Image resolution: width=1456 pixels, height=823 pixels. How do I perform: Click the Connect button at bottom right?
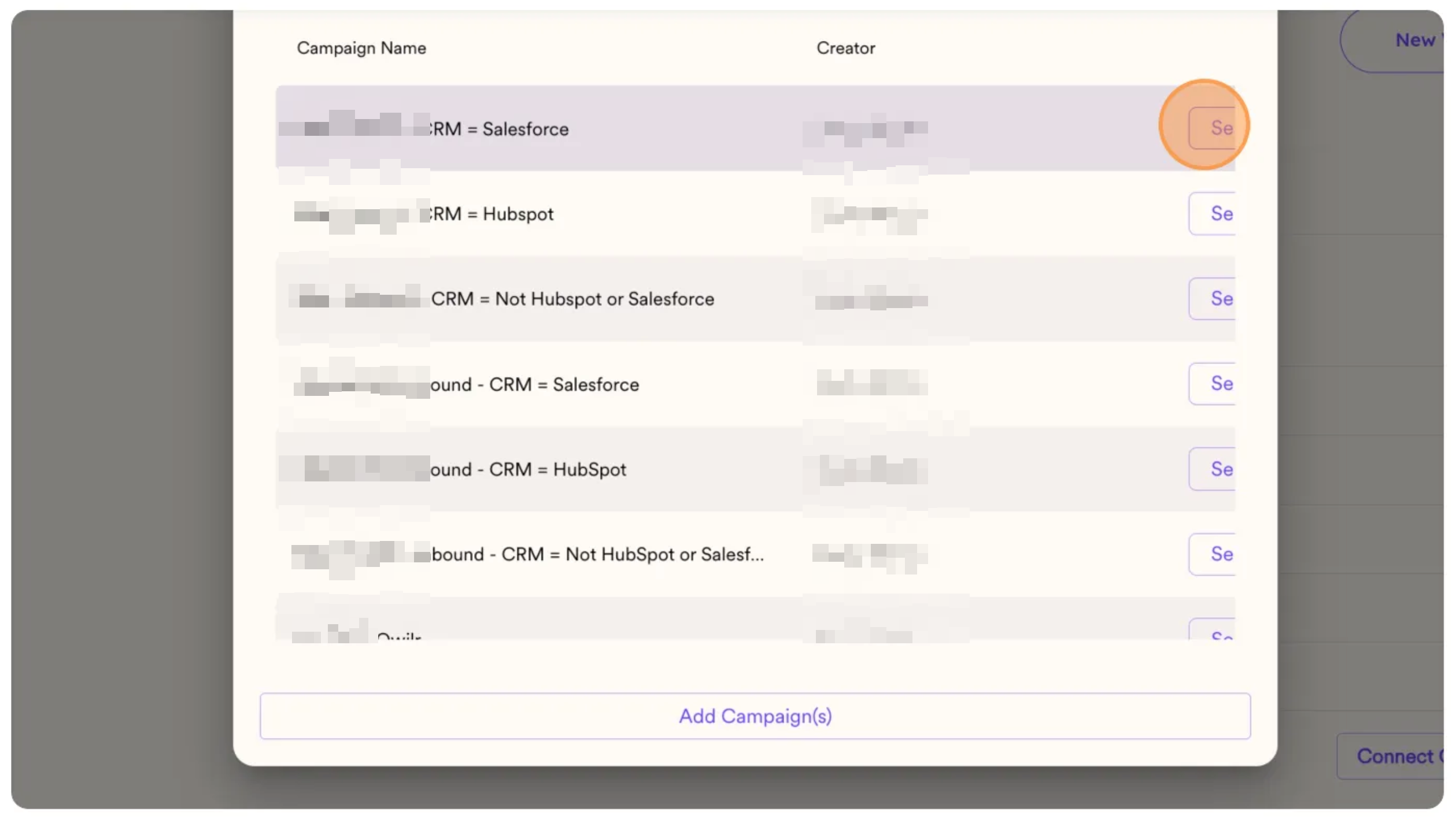(x=1396, y=756)
